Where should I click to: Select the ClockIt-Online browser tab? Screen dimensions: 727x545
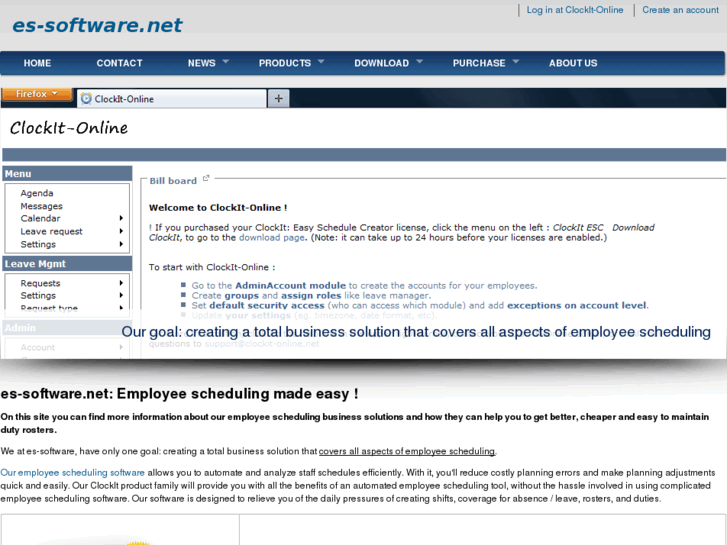click(x=172, y=98)
